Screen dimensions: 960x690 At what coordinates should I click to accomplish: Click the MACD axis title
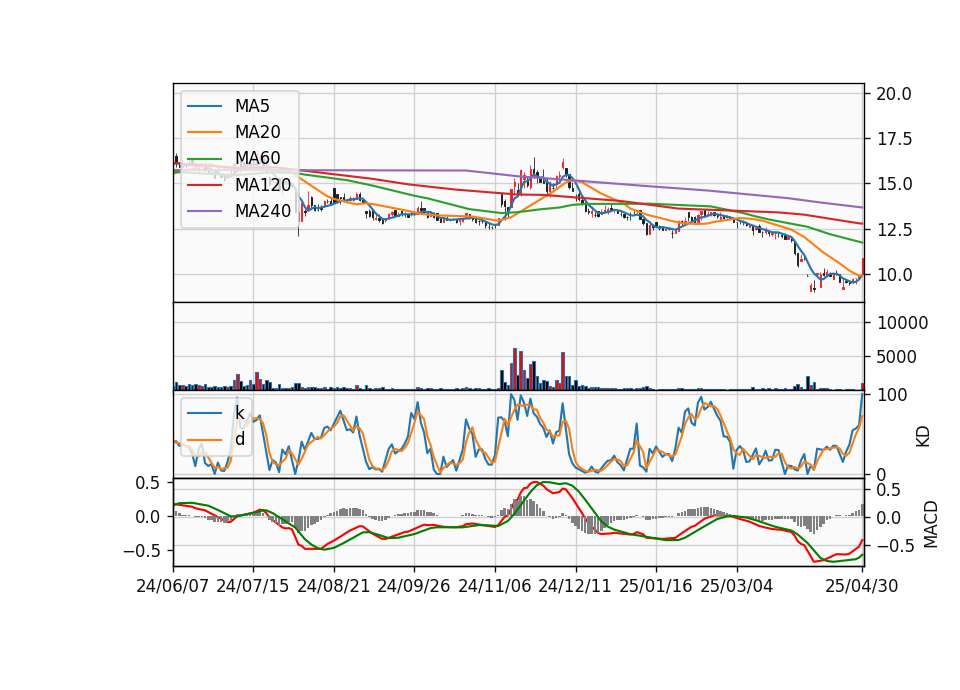(x=931, y=524)
